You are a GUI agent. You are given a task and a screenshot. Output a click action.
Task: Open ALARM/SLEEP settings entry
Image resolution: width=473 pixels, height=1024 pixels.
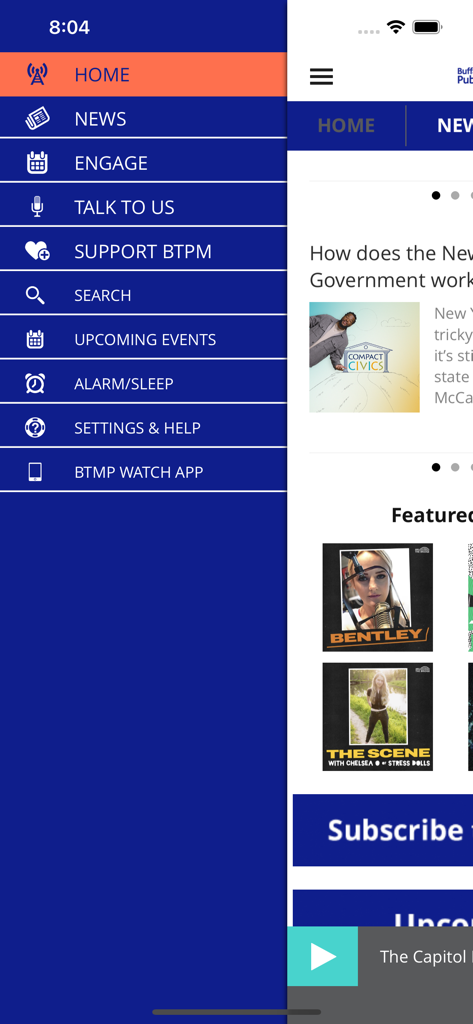143,383
